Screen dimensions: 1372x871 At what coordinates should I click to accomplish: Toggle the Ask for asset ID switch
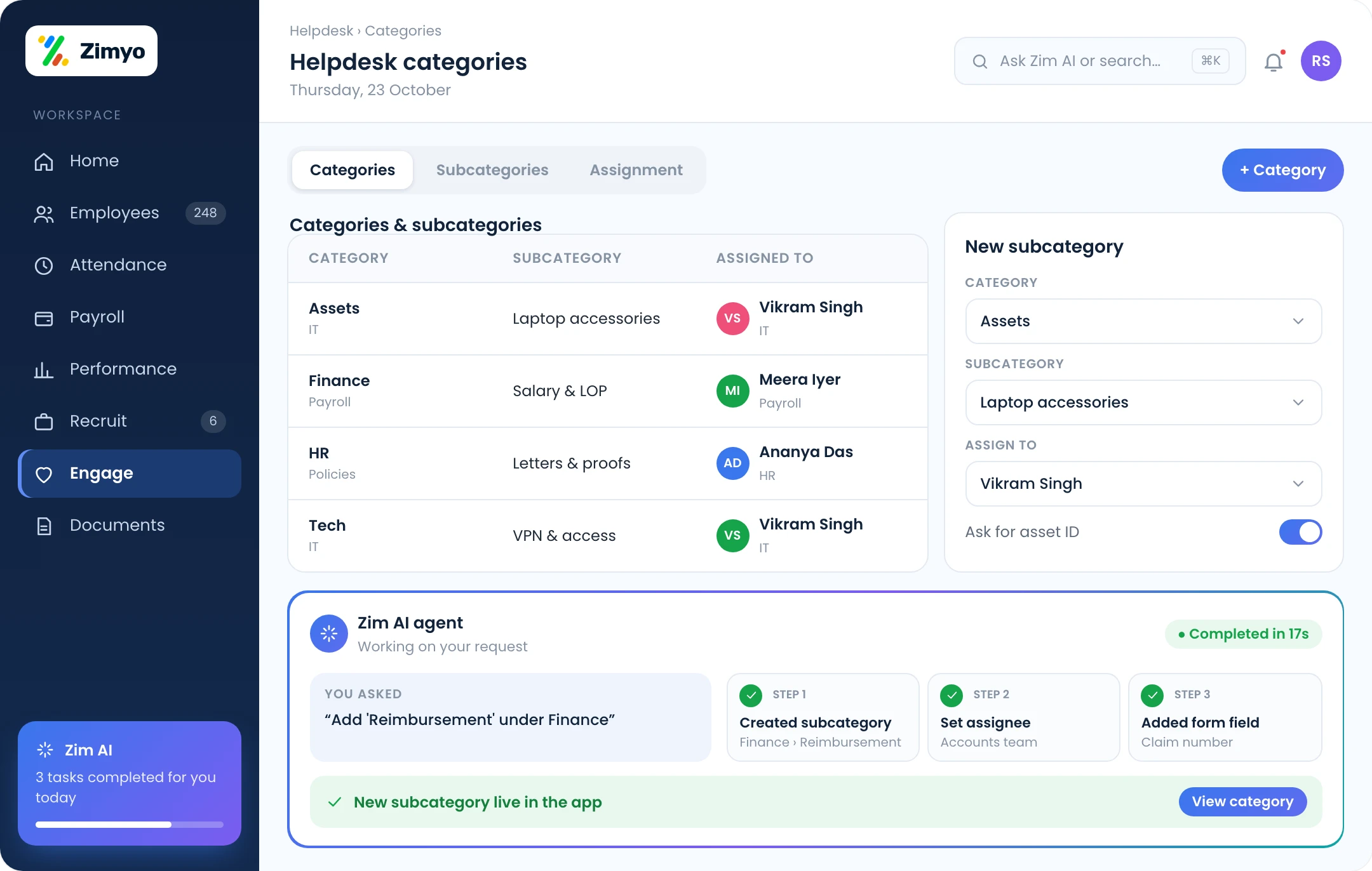1300,532
